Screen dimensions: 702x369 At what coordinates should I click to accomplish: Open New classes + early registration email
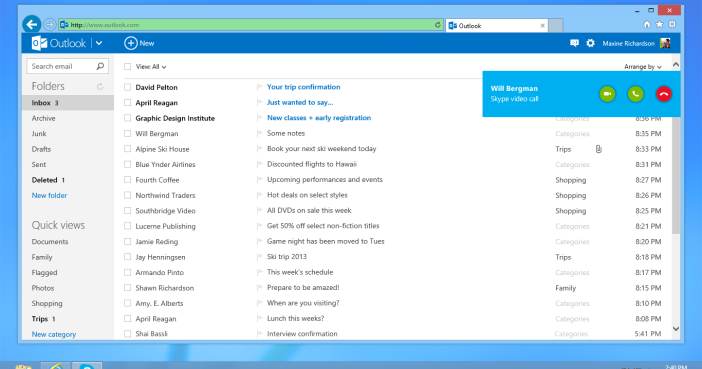tap(319, 118)
